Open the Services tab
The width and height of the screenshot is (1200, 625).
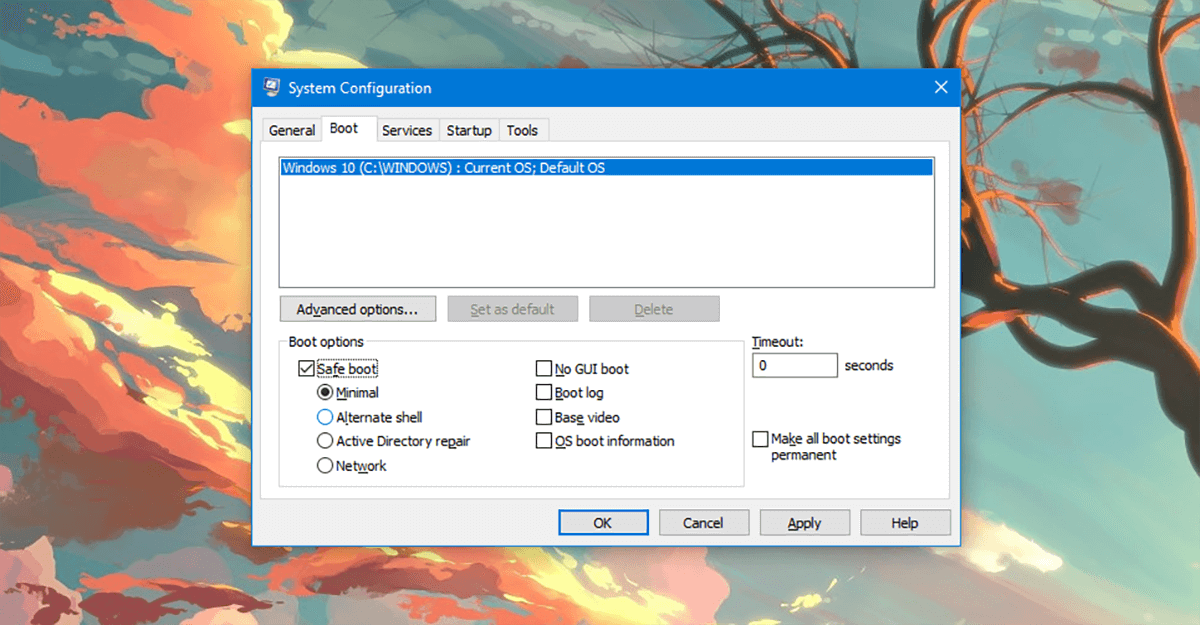click(407, 130)
